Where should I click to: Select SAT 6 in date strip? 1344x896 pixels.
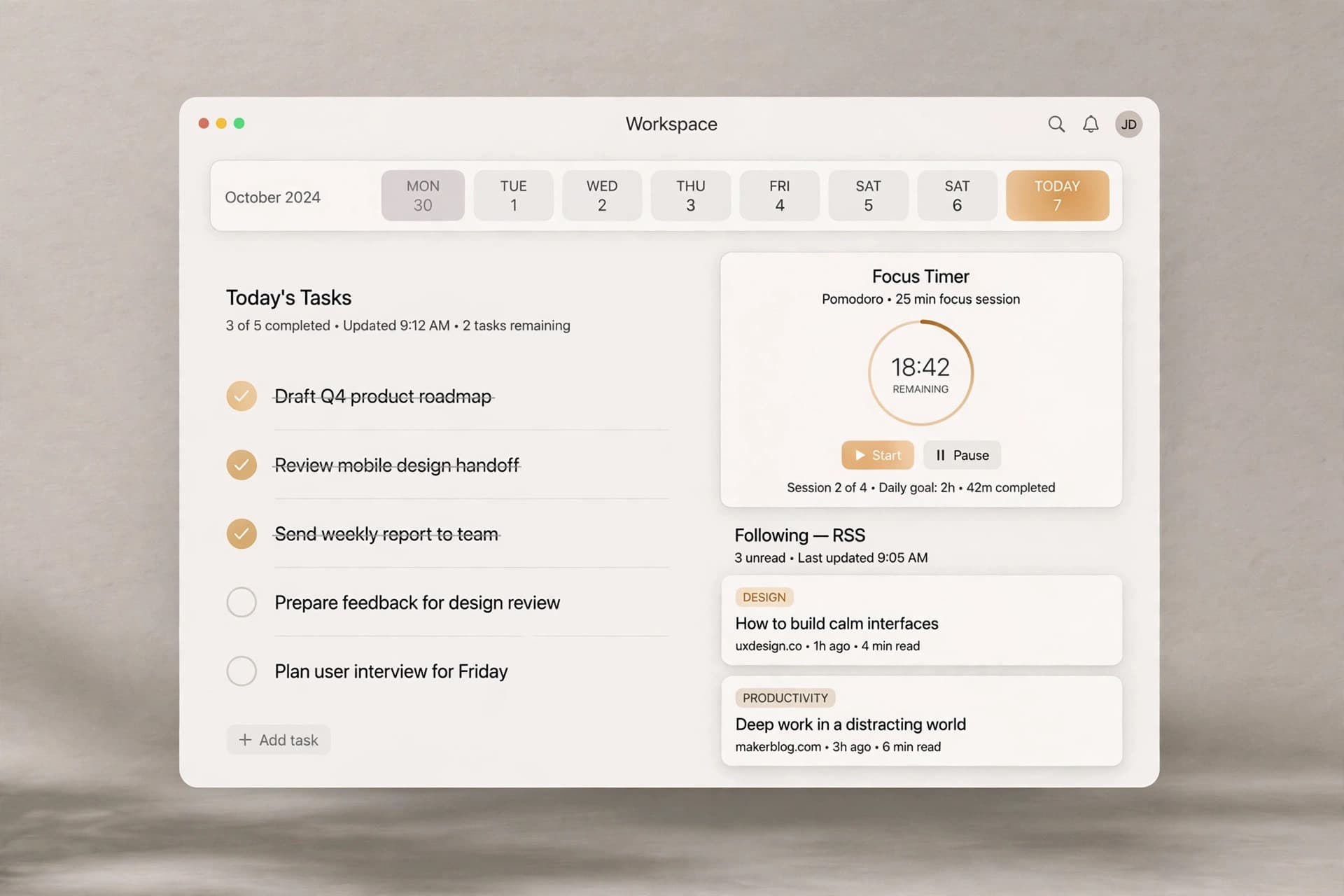pos(957,195)
